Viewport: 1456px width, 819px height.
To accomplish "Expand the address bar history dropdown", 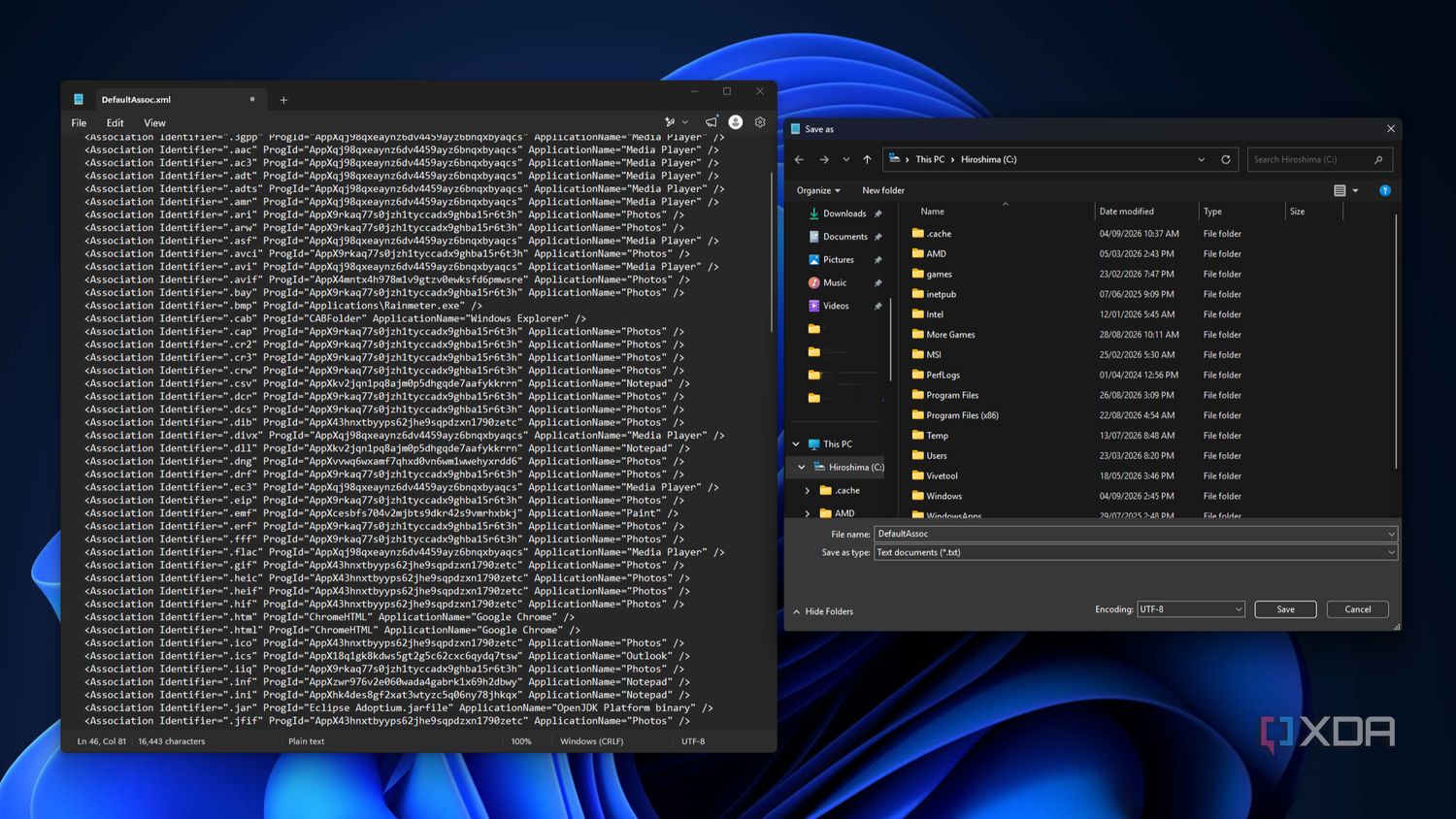I will click(x=1202, y=159).
